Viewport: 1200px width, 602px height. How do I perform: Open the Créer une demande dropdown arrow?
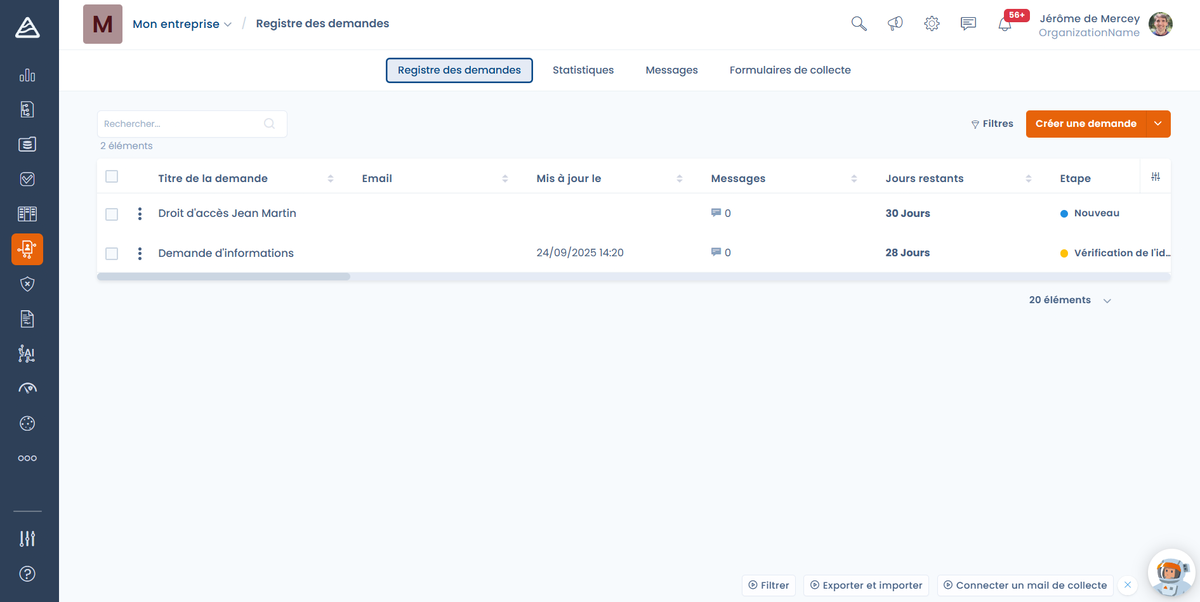click(1158, 124)
